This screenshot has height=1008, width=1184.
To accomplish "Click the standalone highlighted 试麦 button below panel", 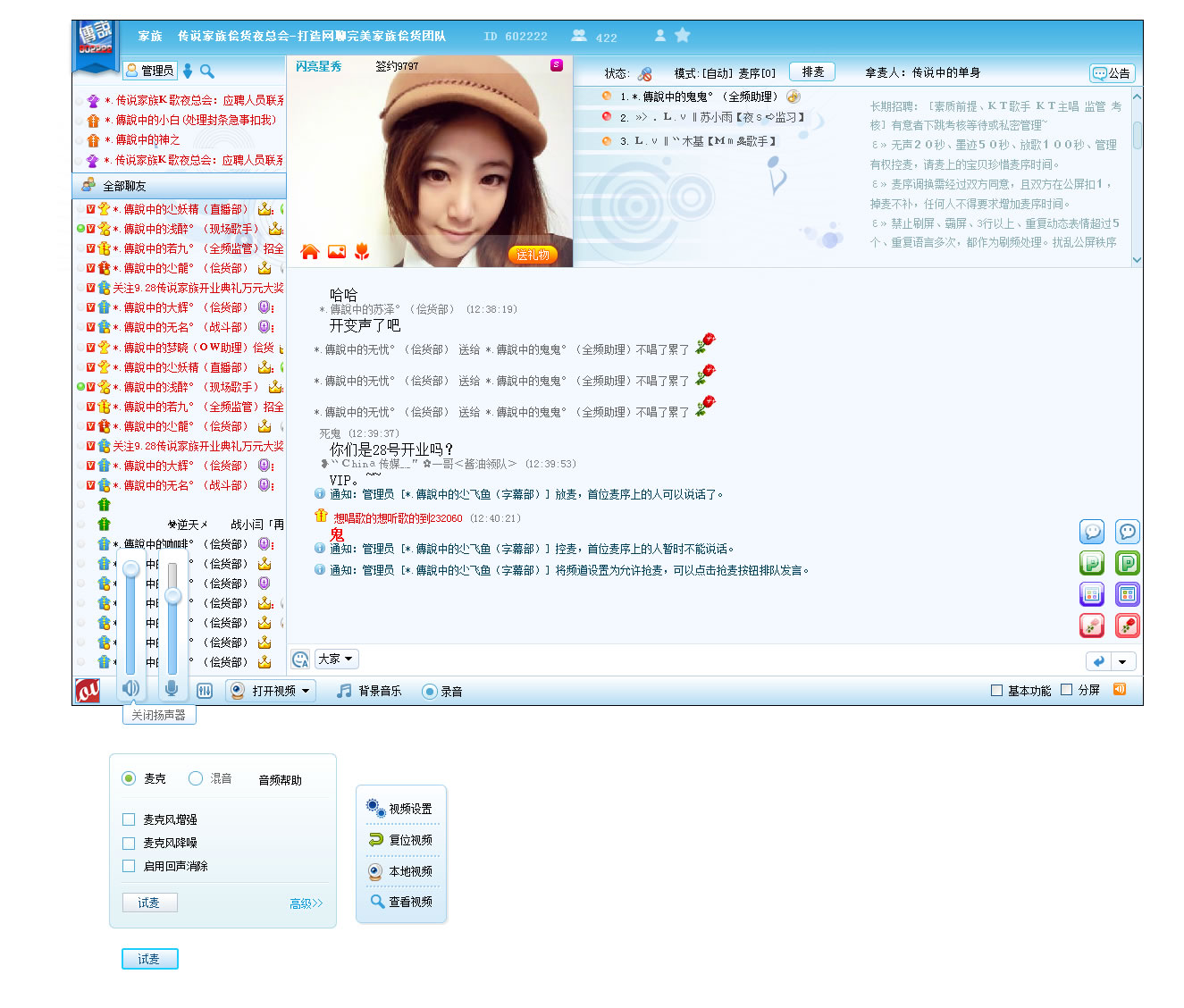I will (149, 959).
